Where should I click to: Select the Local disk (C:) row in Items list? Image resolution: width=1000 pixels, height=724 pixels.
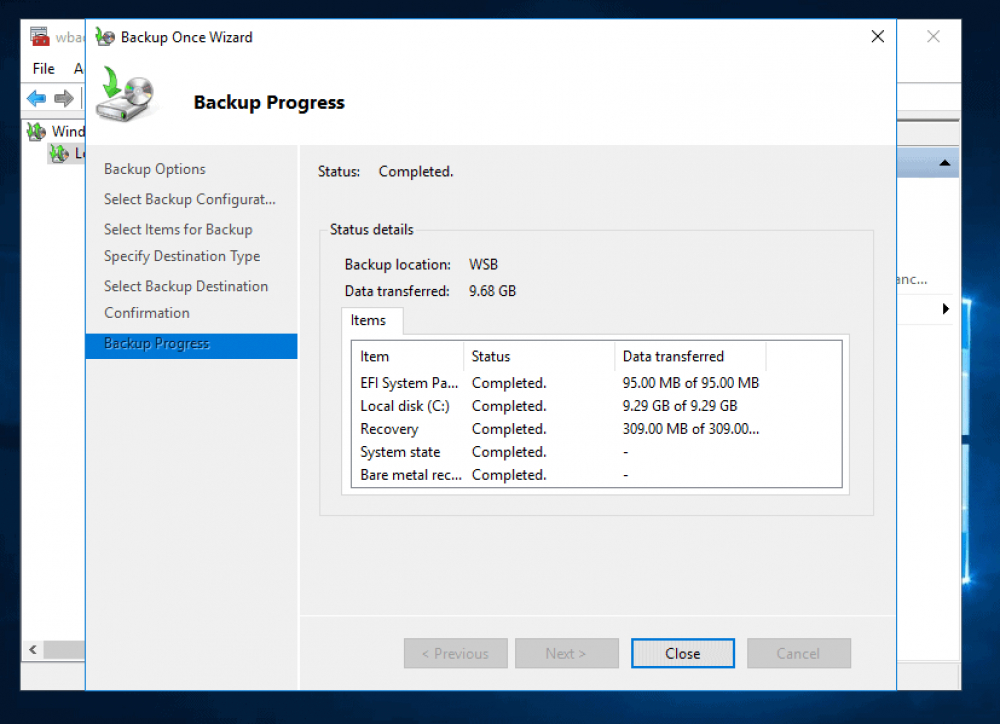click(404, 406)
